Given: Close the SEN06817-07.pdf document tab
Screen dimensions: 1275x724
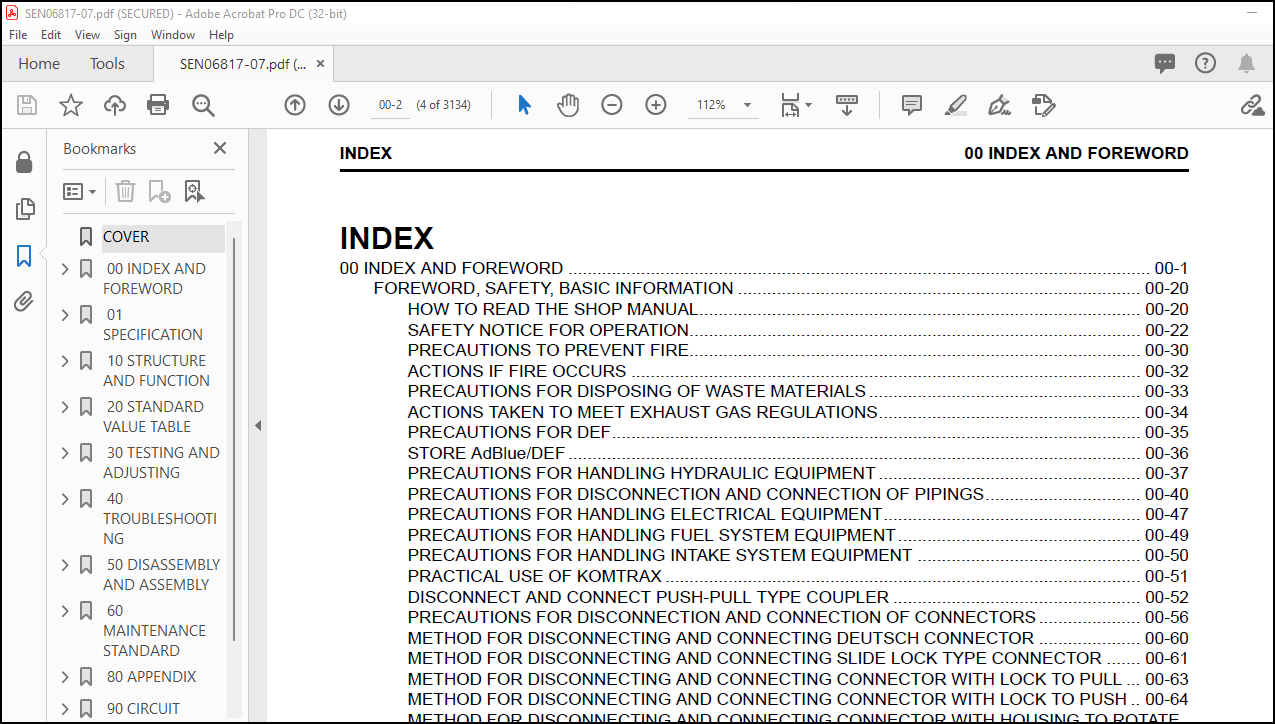Looking at the screenshot, I should (321, 63).
